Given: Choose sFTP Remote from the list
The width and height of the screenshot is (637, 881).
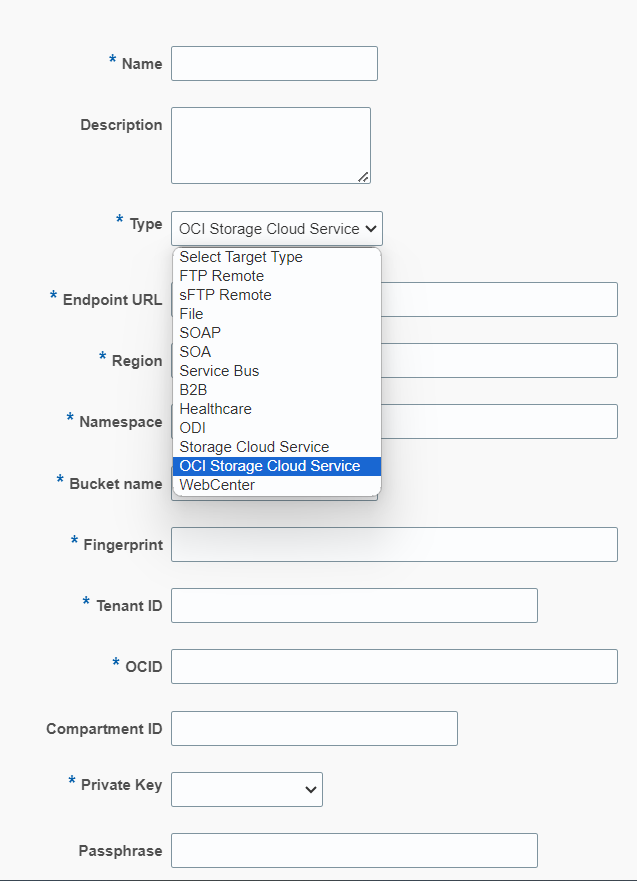Looking at the screenshot, I should pyautogui.click(x=225, y=295).
